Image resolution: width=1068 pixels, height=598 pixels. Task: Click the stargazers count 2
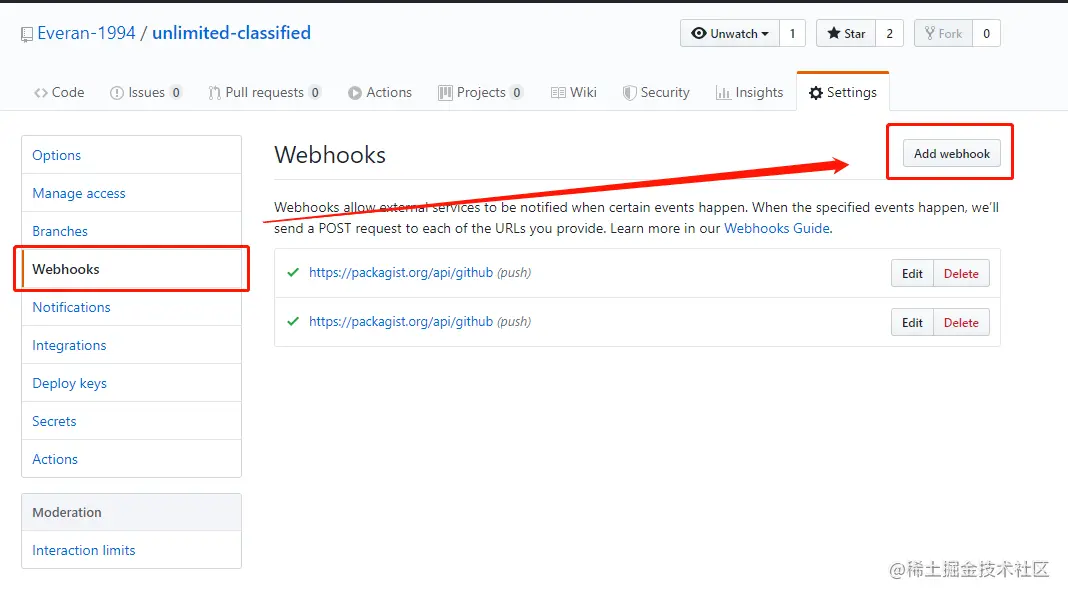point(890,33)
